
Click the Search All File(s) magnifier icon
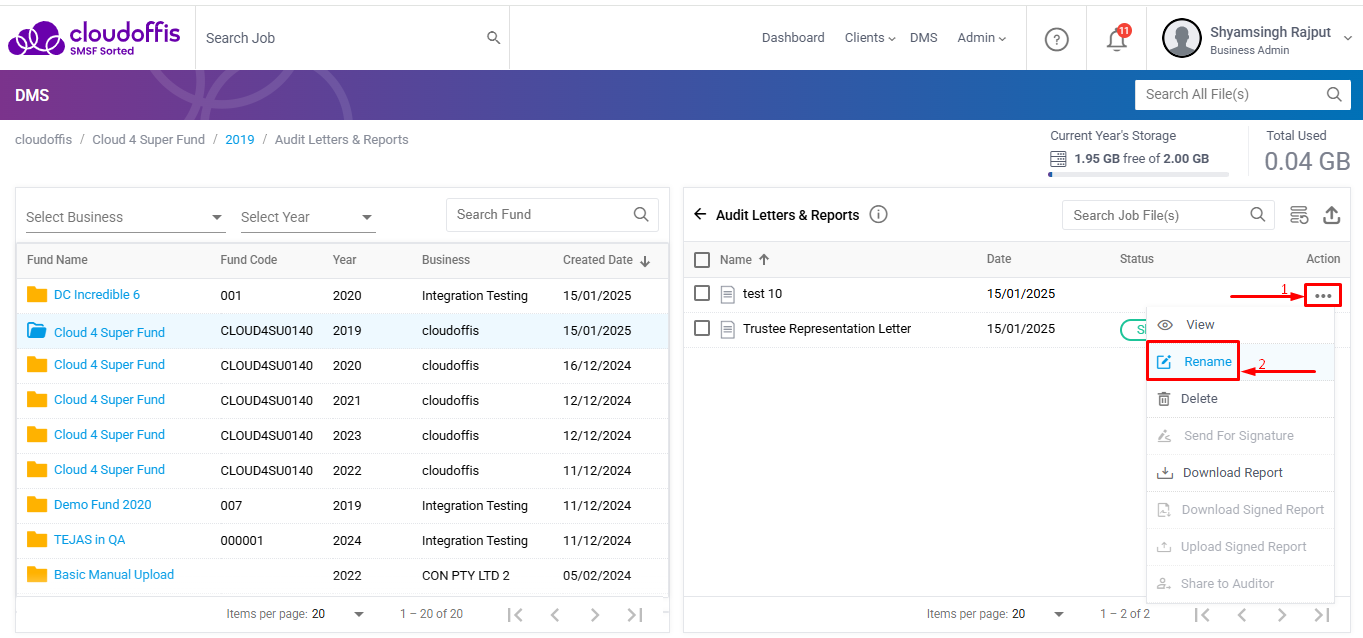pyautogui.click(x=1334, y=95)
